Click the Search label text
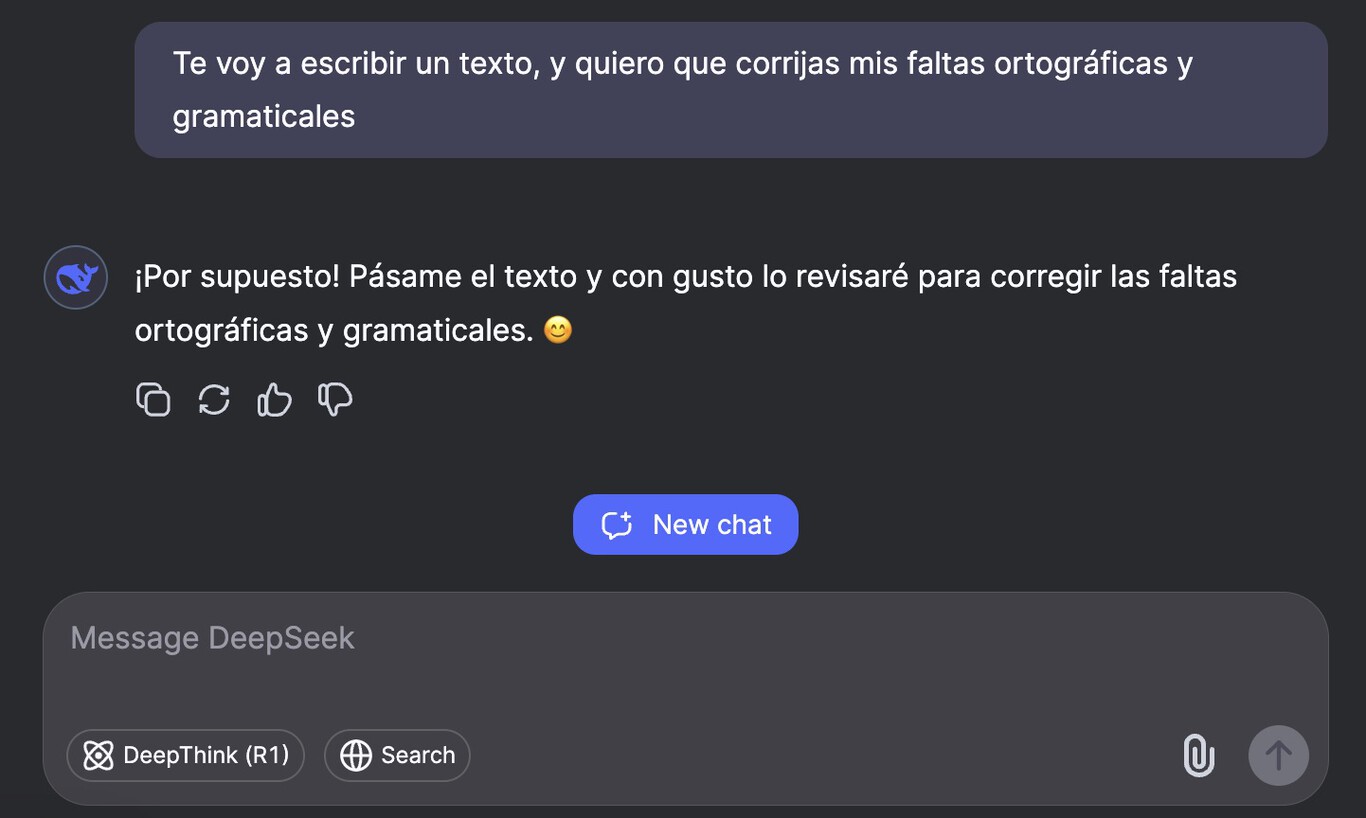 pos(417,756)
